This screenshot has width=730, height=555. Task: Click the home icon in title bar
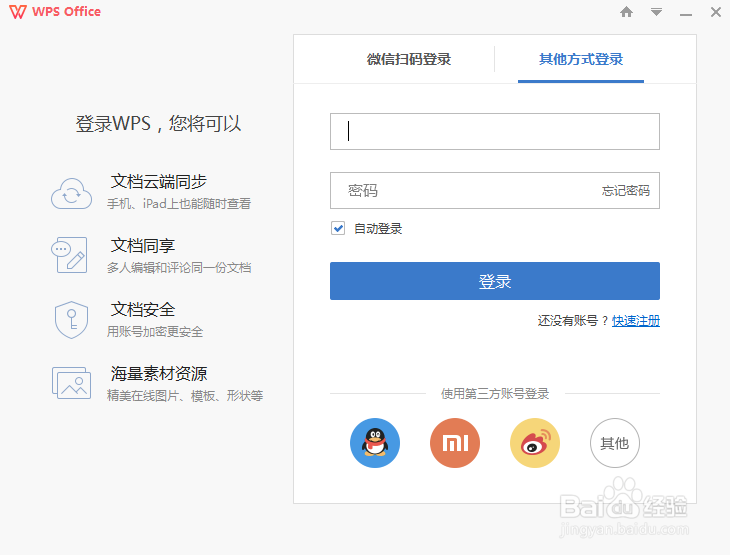tap(627, 12)
